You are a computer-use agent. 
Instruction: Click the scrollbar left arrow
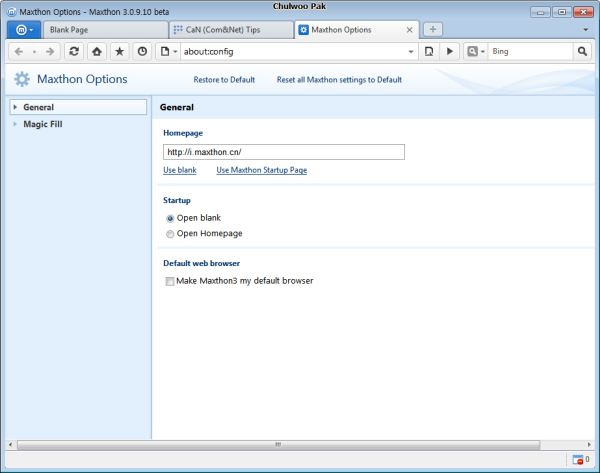pyautogui.click(x=10, y=445)
